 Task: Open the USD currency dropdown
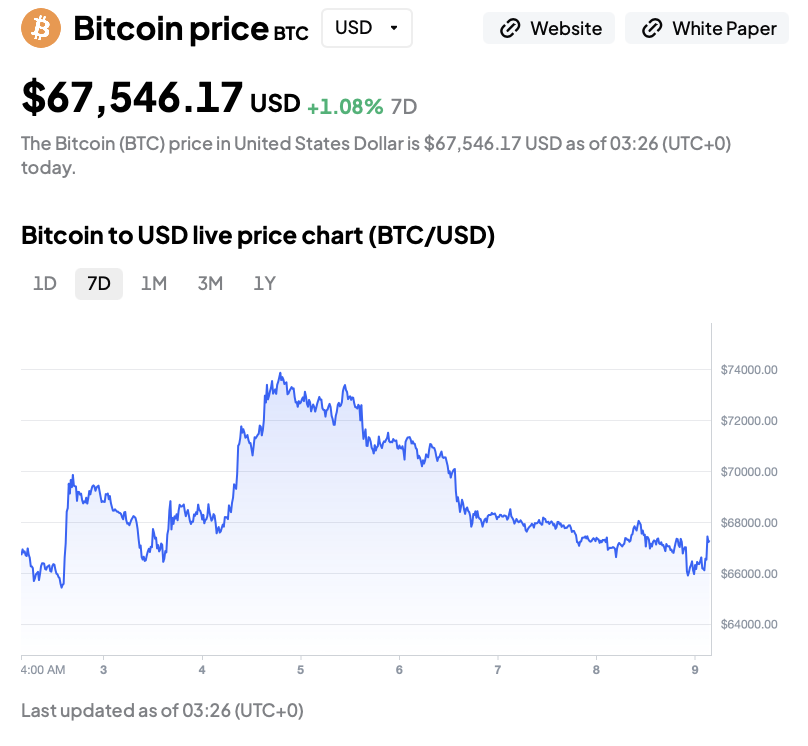pos(366,28)
